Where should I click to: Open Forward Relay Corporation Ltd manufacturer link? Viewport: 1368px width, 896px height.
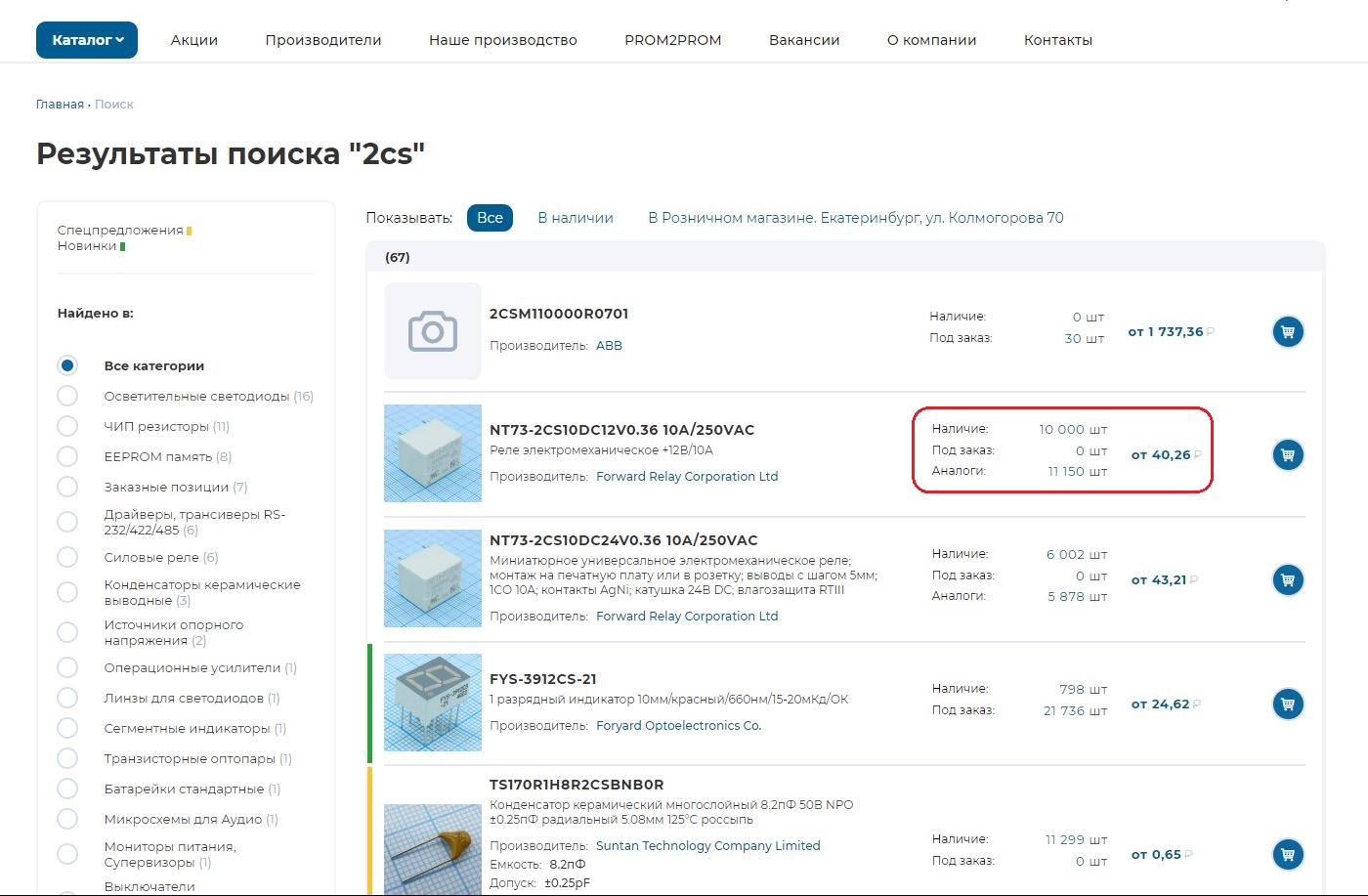tap(687, 477)
